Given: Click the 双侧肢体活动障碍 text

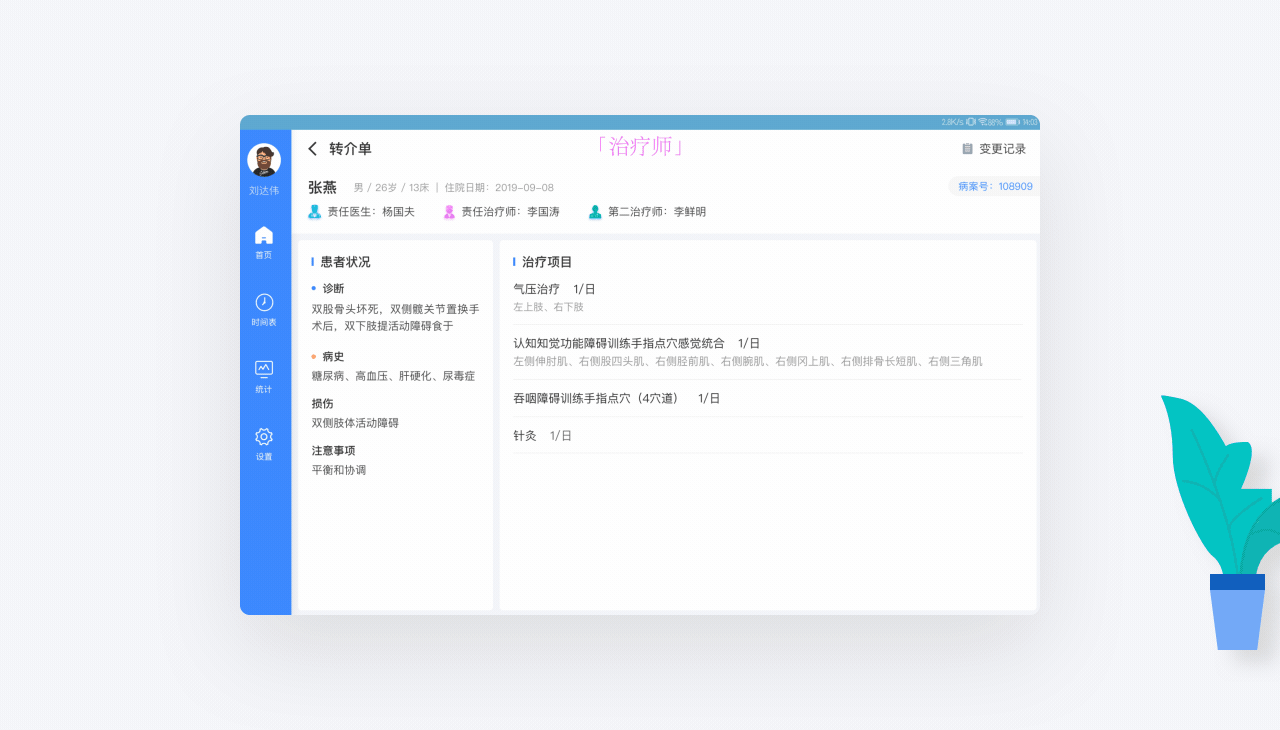Looking at the screenshot, I should click(355, 423).
